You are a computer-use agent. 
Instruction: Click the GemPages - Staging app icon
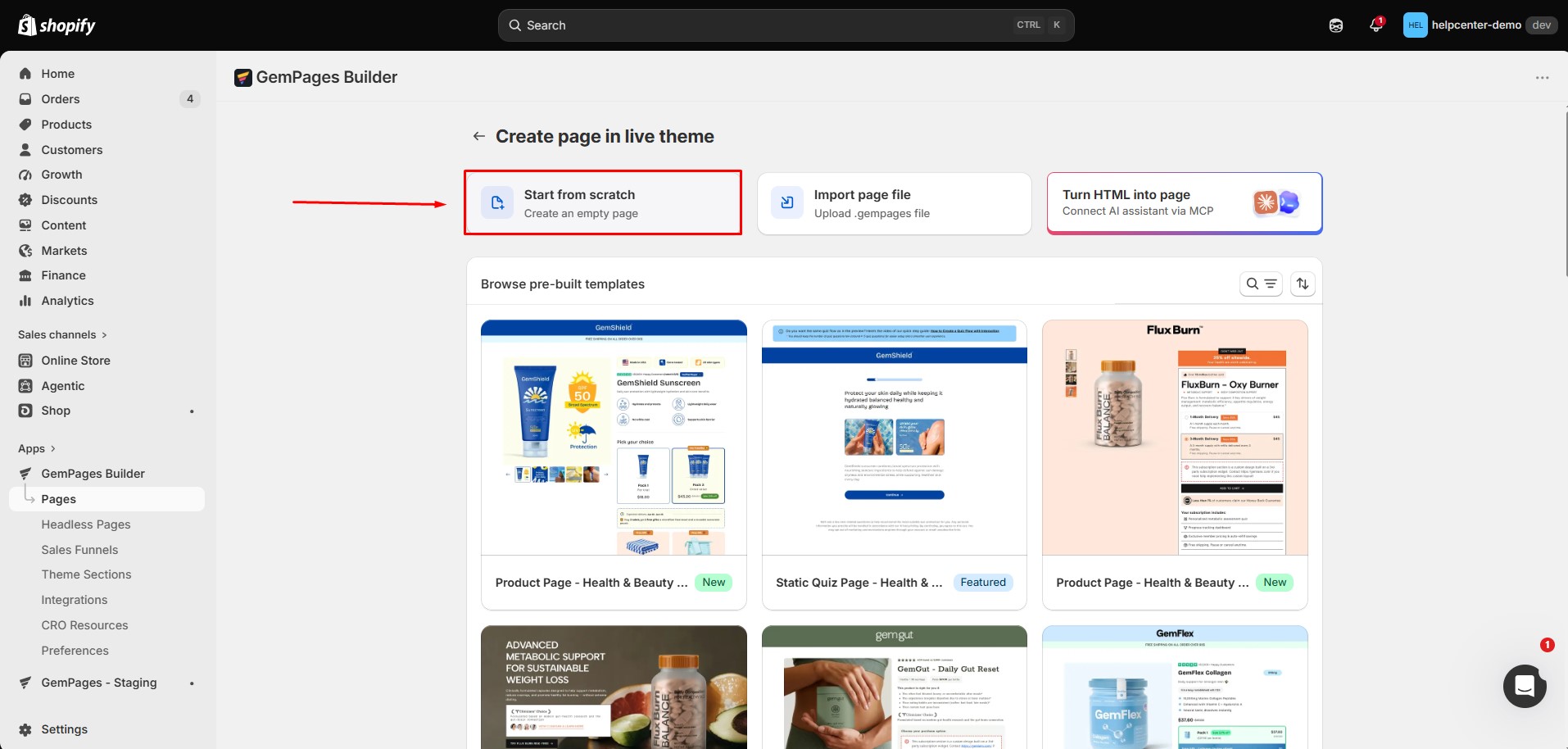pyautogui.click(x=25, y=683)
